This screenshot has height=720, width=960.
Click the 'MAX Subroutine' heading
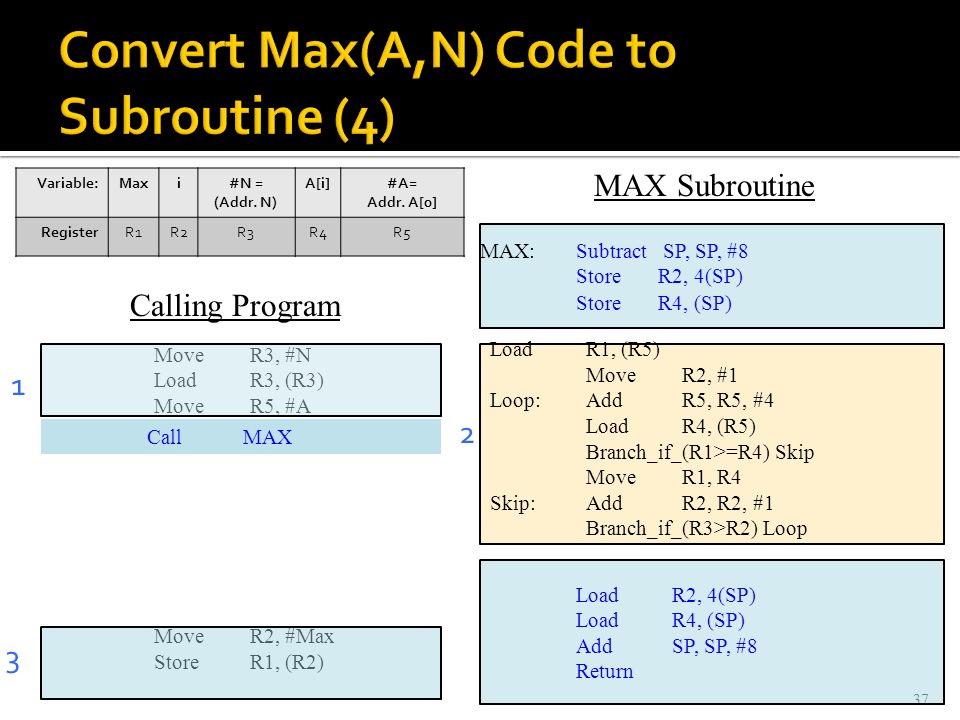pos(704,186)
